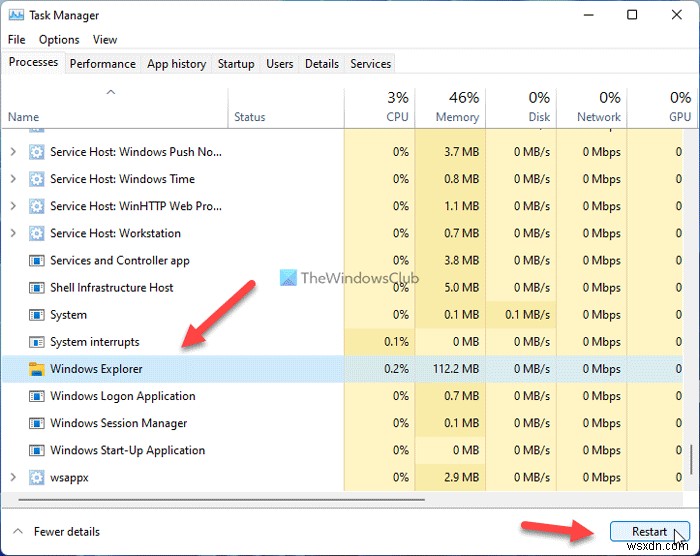
Task: Switch to the Performance tab
Action: click(x=103, y=64)
